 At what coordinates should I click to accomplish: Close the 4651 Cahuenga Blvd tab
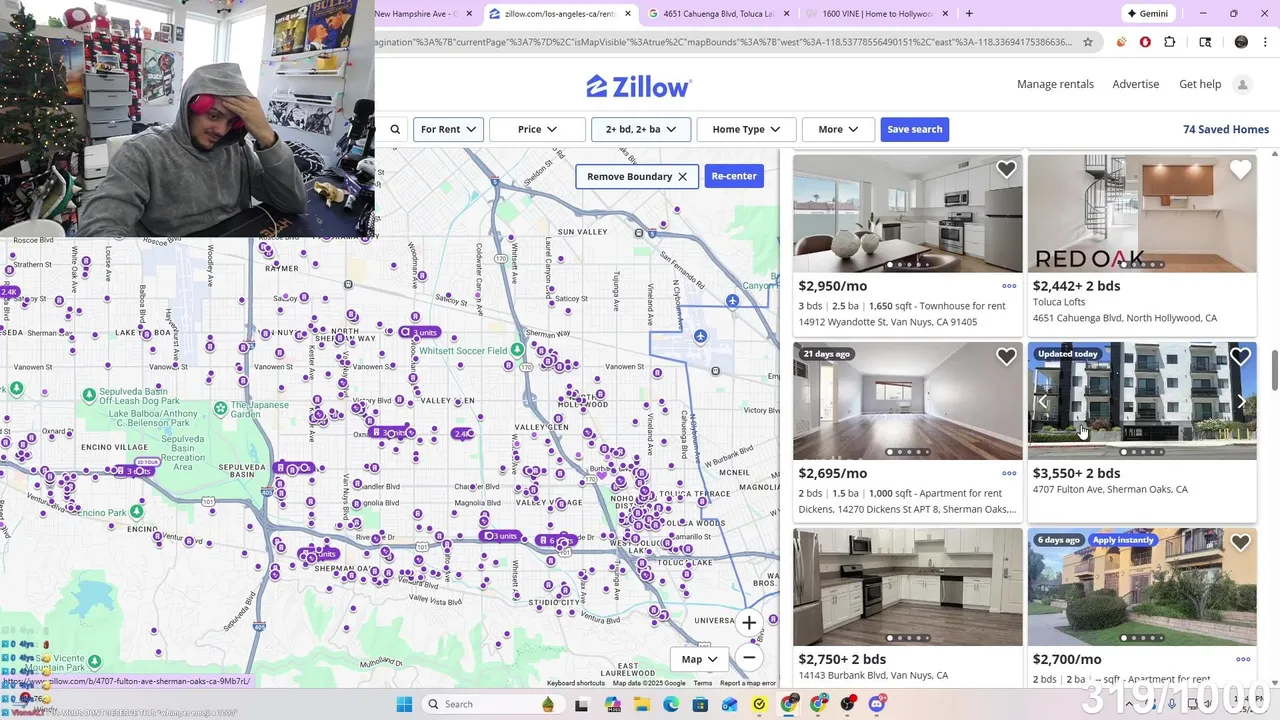pyautogui.click(x=787, y=14)
